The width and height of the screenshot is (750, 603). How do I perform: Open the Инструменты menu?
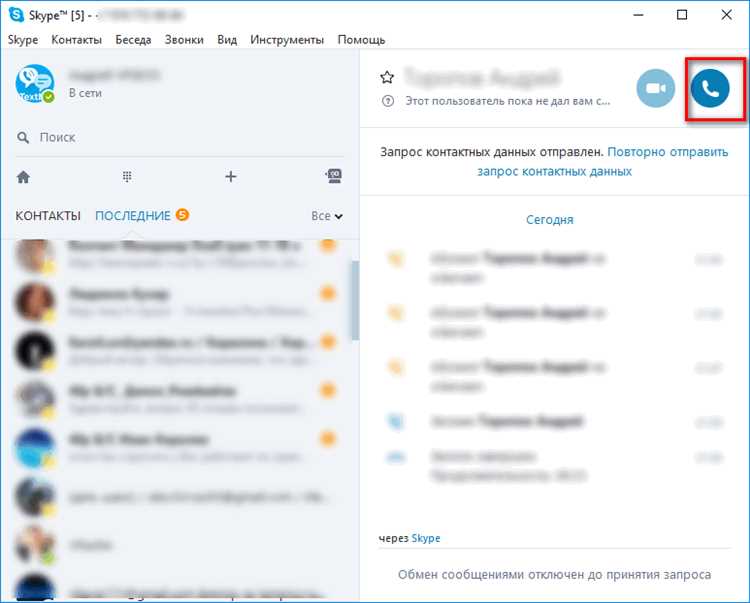(287, 40)
